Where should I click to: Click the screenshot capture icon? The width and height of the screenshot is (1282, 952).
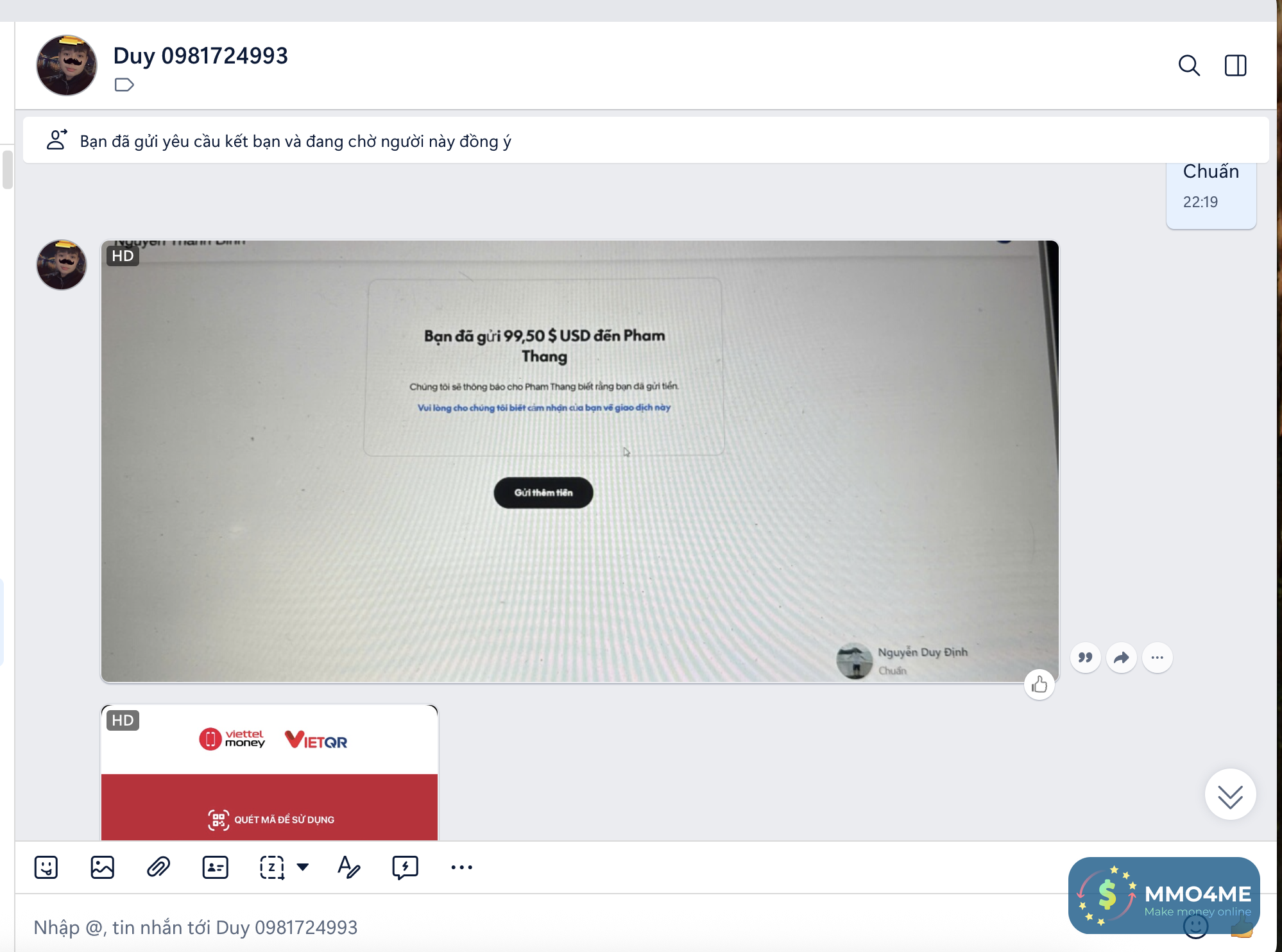272,867
